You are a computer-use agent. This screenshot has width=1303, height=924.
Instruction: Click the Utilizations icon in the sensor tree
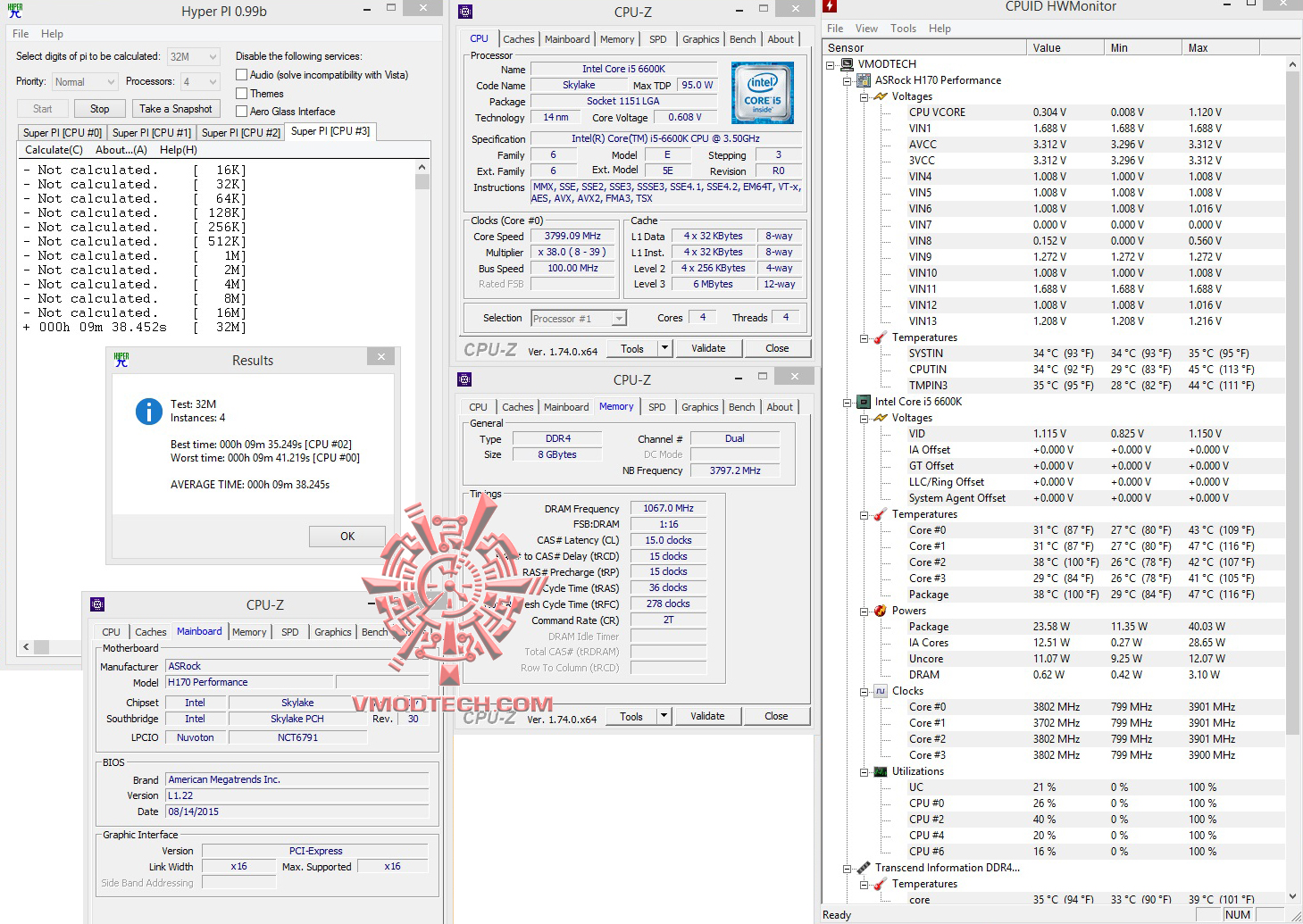[x=881, y=771]
